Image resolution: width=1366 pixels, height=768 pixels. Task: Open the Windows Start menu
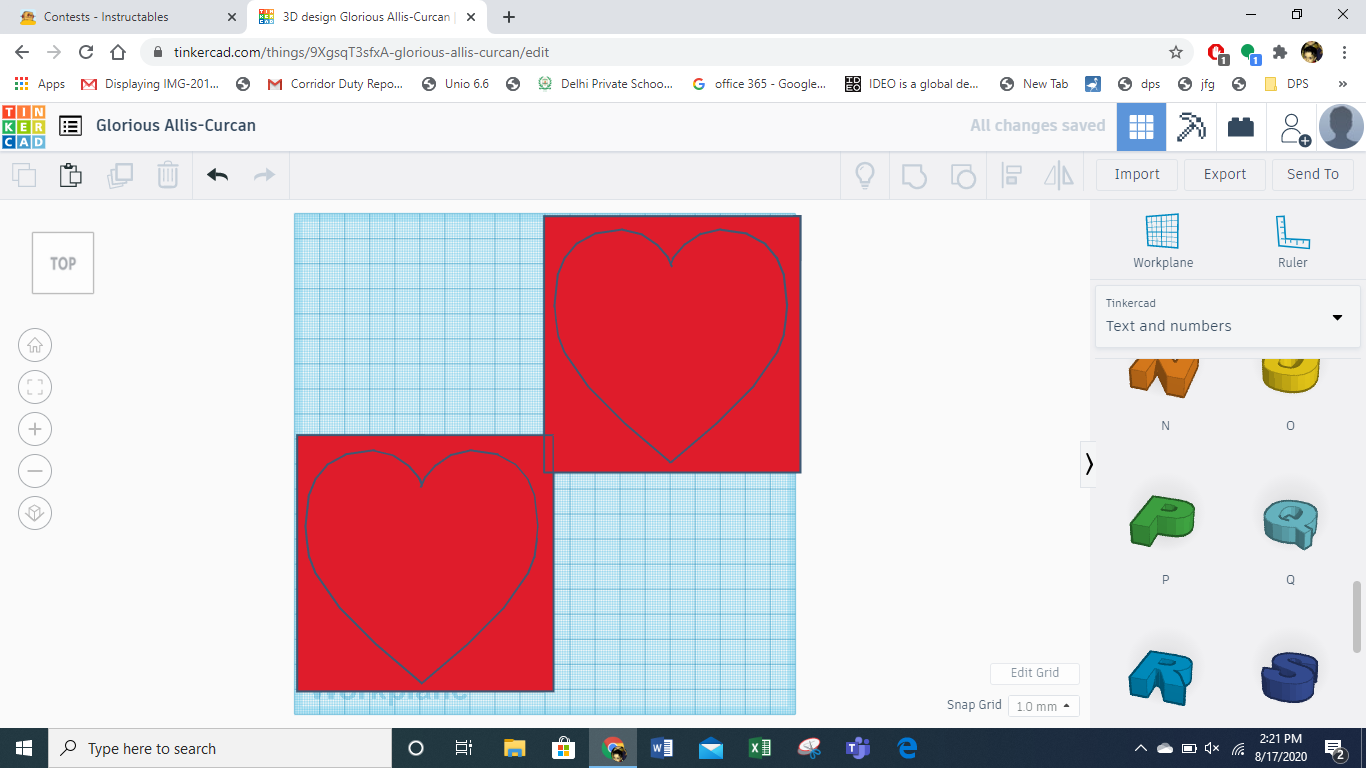click(24, 748)
